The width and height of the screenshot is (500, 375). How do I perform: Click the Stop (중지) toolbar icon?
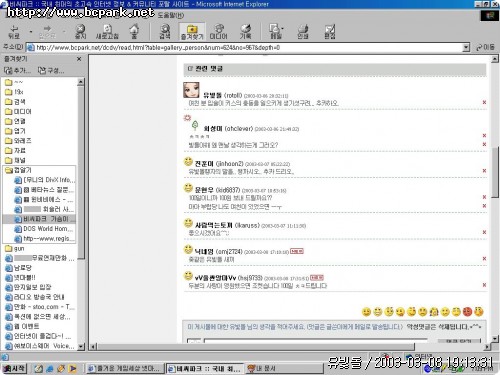tap(80, 32)
